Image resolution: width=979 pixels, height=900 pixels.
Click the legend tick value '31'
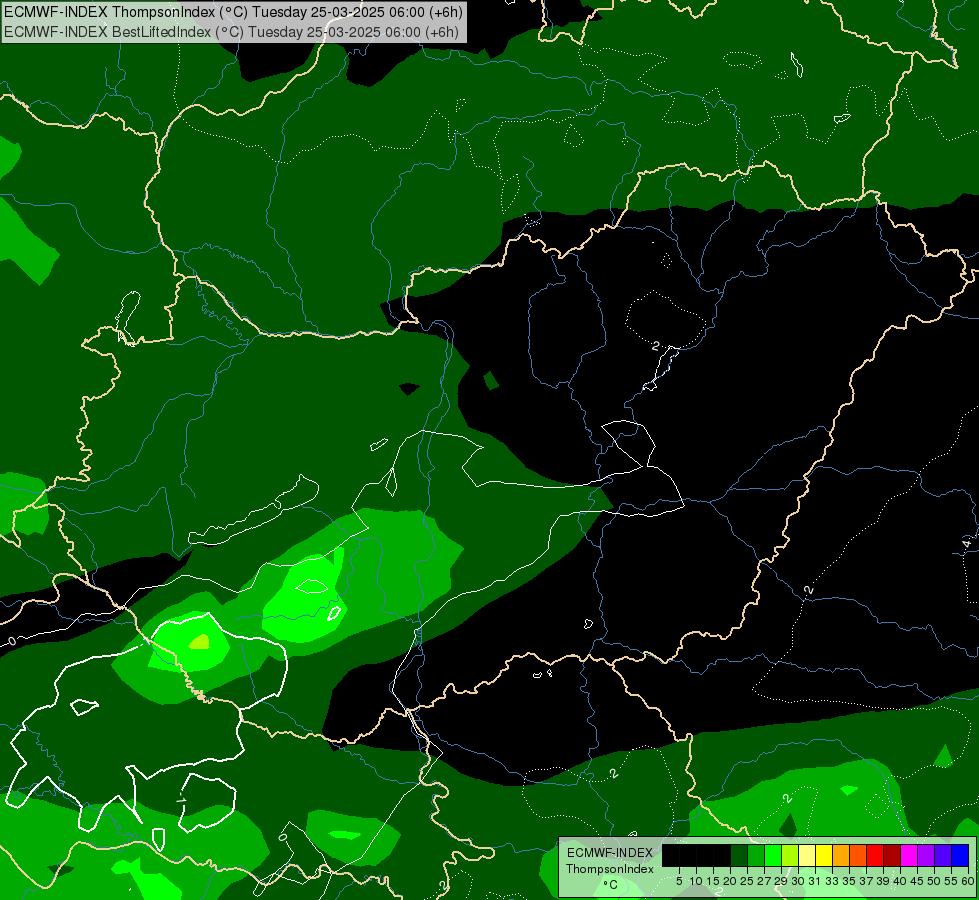[815, 881]
